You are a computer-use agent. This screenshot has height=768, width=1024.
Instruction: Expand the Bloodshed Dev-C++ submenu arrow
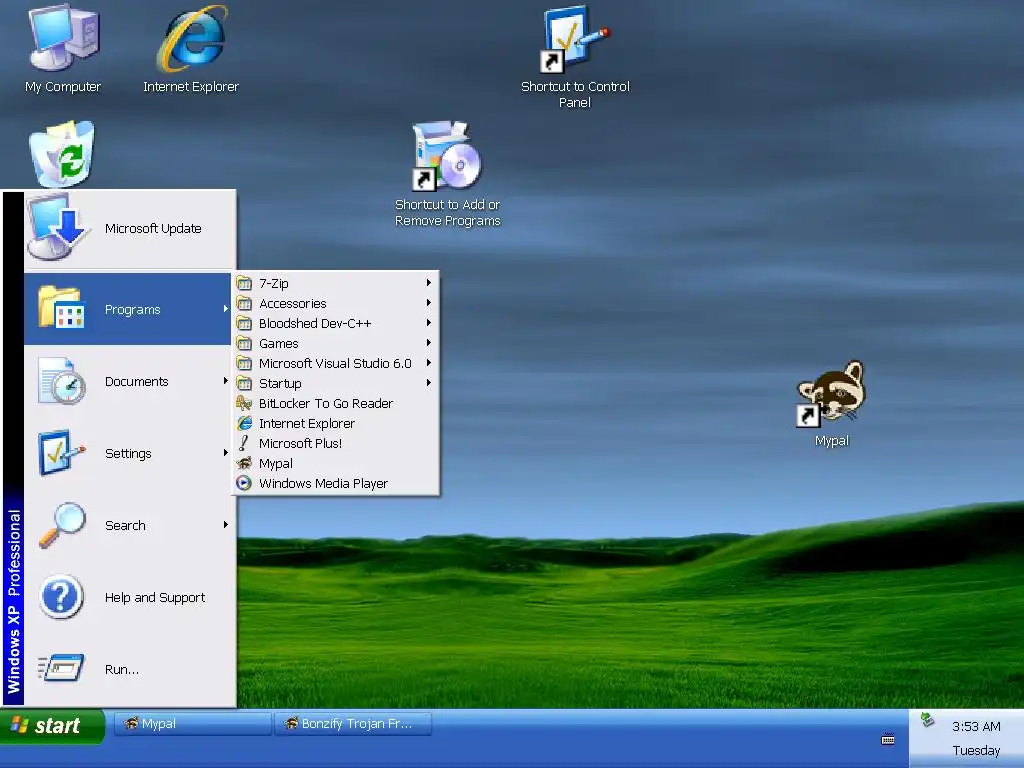point(428,323)
